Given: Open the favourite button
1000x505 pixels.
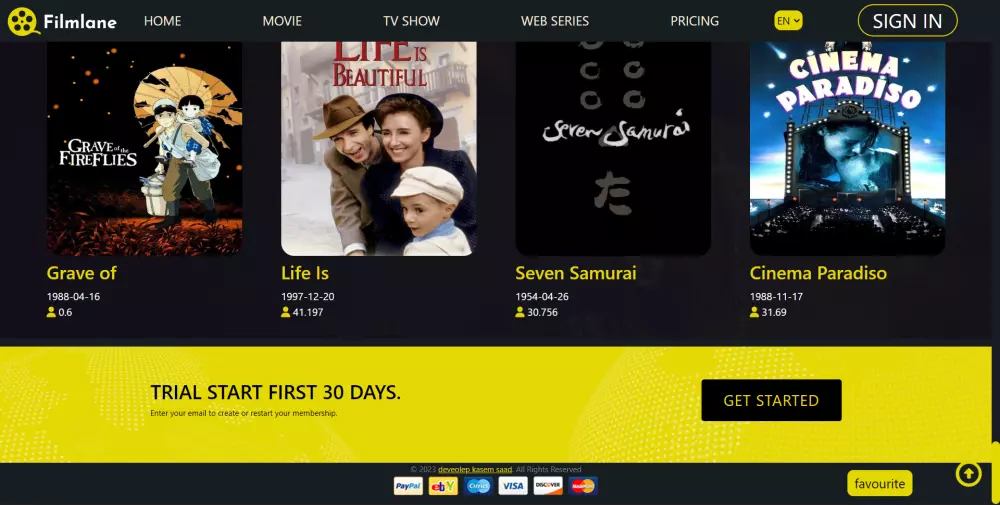Looking at the screenshot, I should point(879,483).
